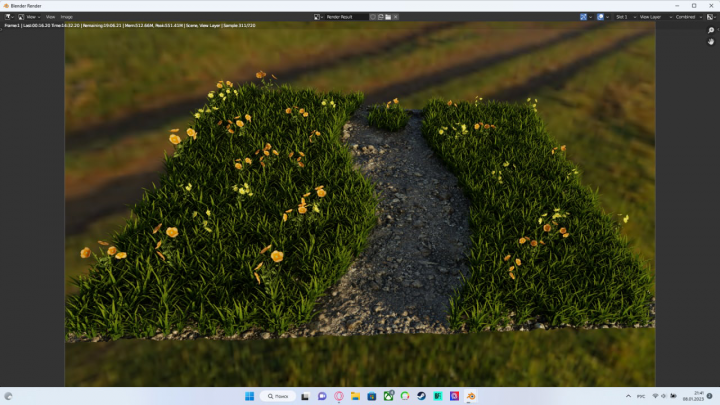Expand the sidebar with small arrow

click(x=718, y=29)
